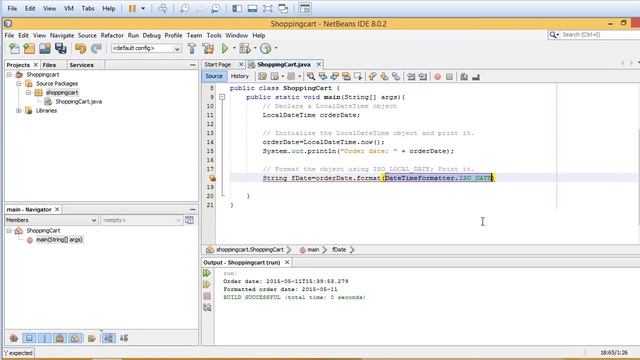Click the VMware take snapshot icon
The height and width of the screenshot is (360, 640).
(x=185, y=8)
